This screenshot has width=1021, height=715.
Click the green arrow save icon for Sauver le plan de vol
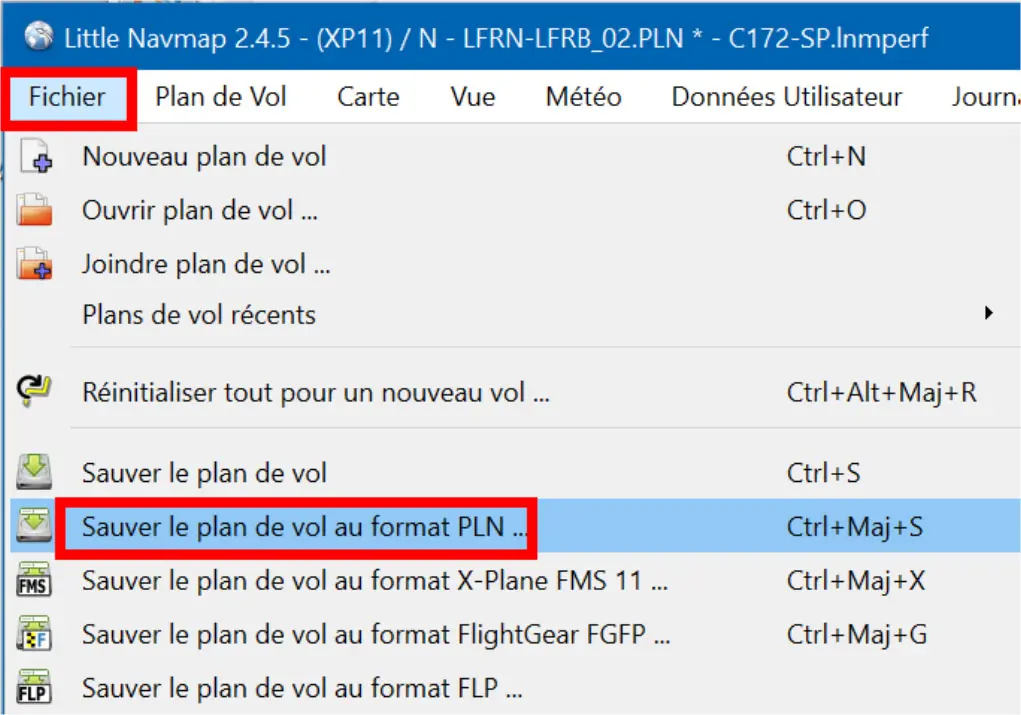(35, 472)
